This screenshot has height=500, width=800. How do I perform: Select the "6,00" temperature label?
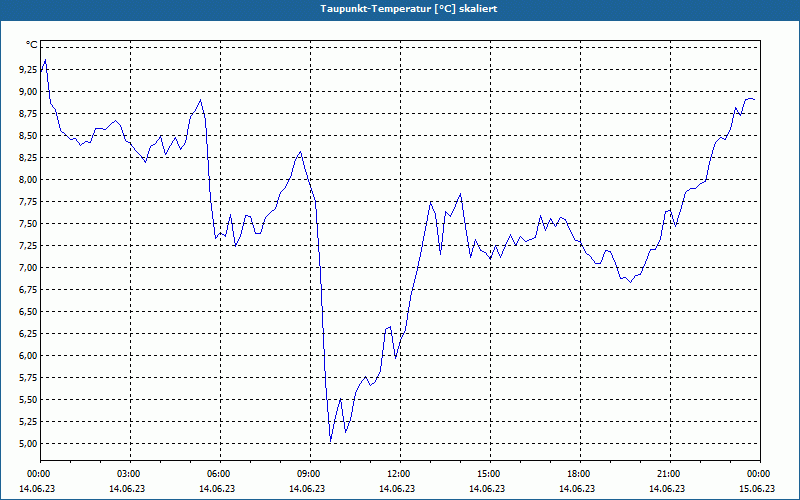(29, 356)
